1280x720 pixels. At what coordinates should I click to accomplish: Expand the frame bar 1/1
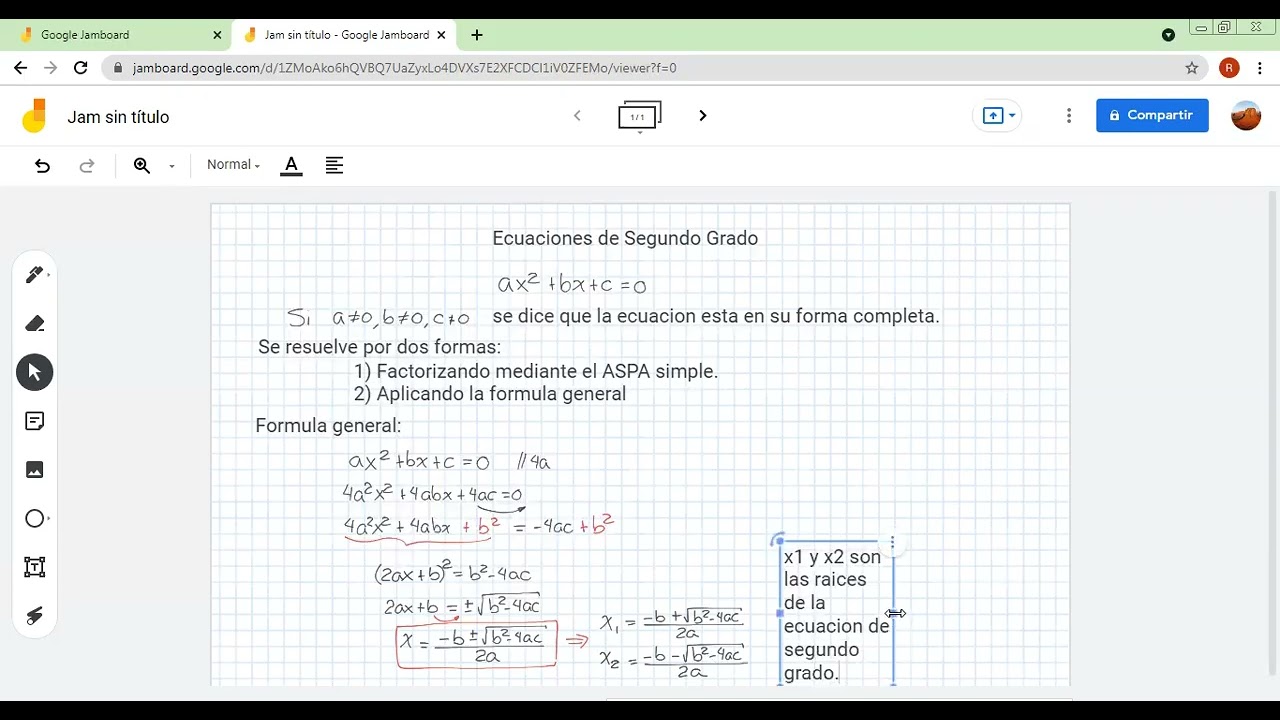[639, 118]
